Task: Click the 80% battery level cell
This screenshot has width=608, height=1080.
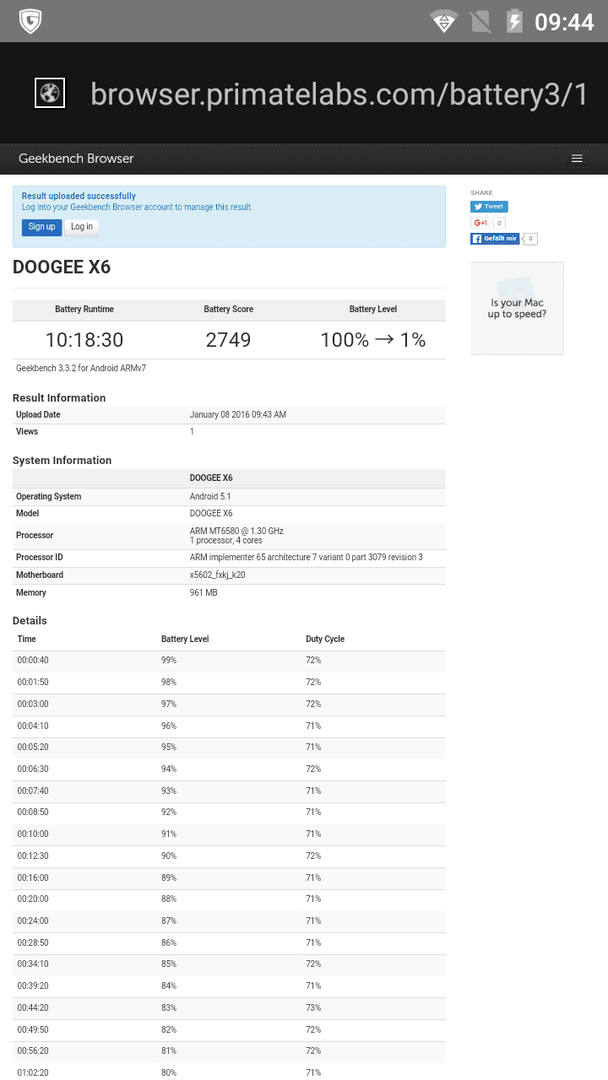Action: (x=169, y=1072)
